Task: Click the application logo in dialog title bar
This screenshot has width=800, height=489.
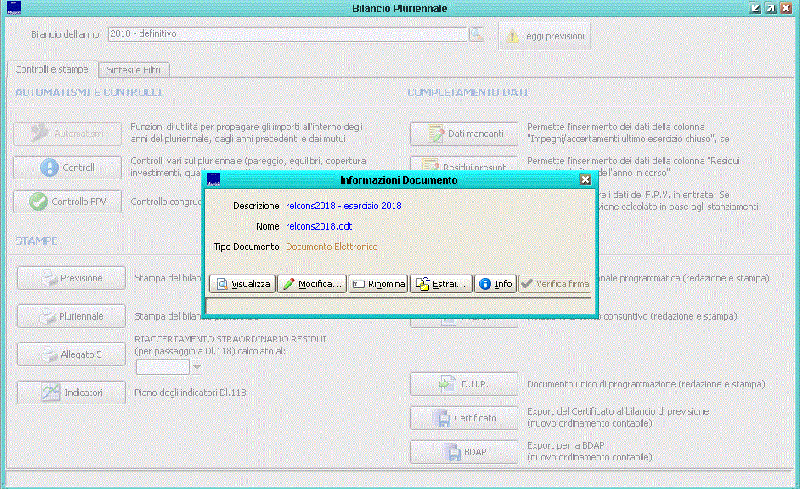Action: pos(214,180)
